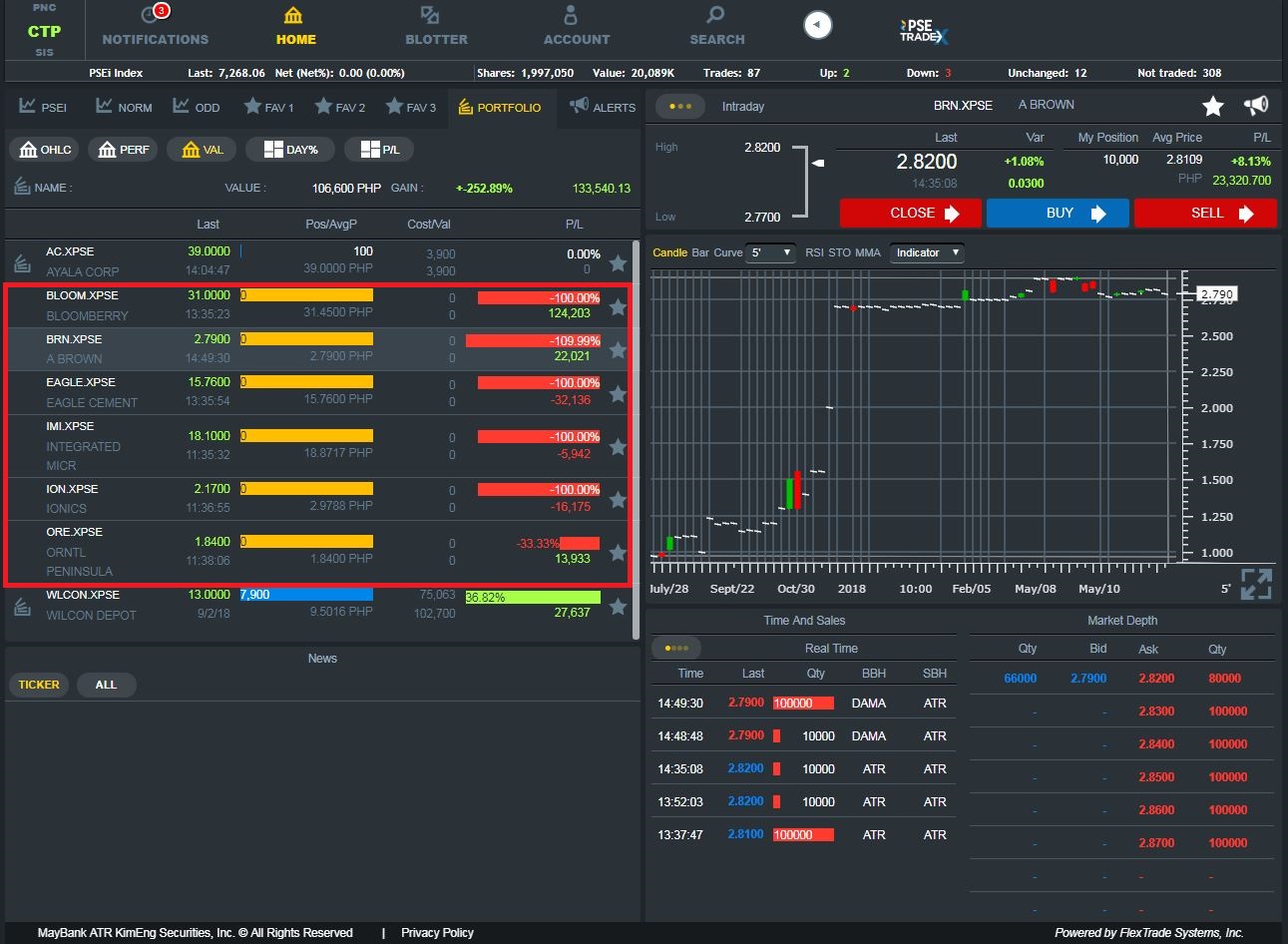Click the red SELL button
The width and height of the screenshot is (1288, 944).
[1206, 214]
